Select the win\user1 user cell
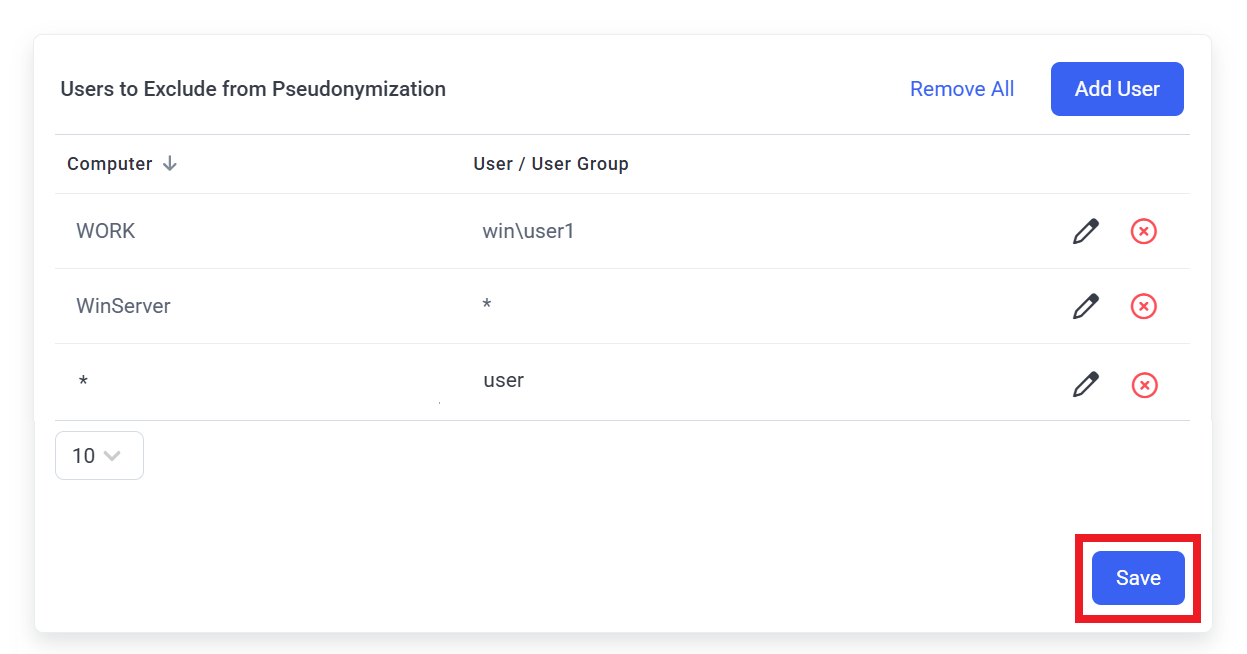The height and width of the screenshot is (654, 1247). coord(528,231)
